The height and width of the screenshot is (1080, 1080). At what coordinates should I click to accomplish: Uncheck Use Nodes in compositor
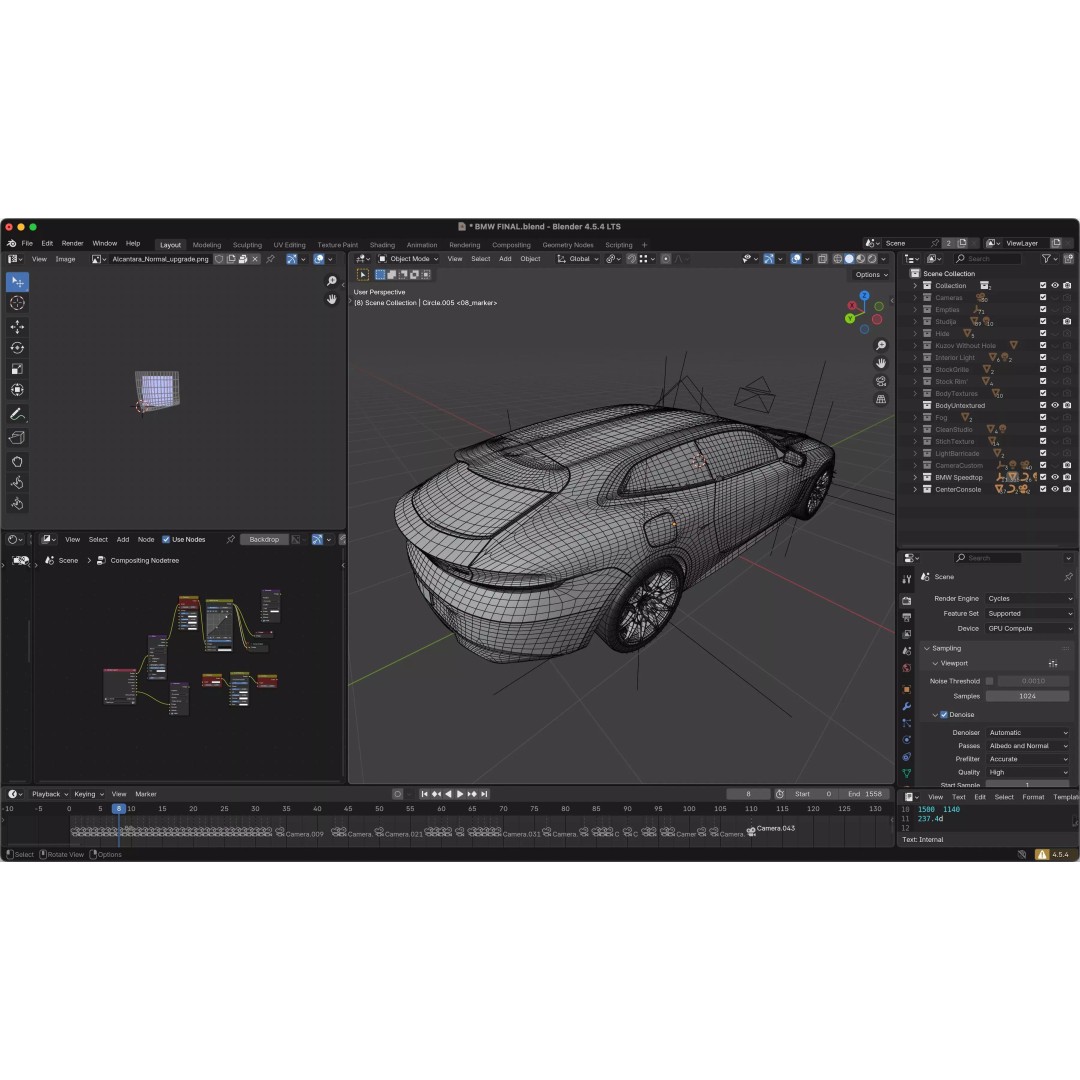click(x=166, y=539)
